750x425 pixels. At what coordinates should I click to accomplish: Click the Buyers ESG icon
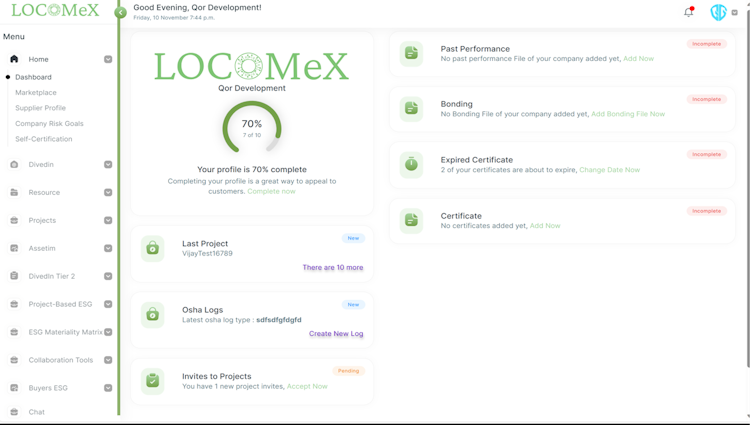pyautogui.click(x=14, y=388)
